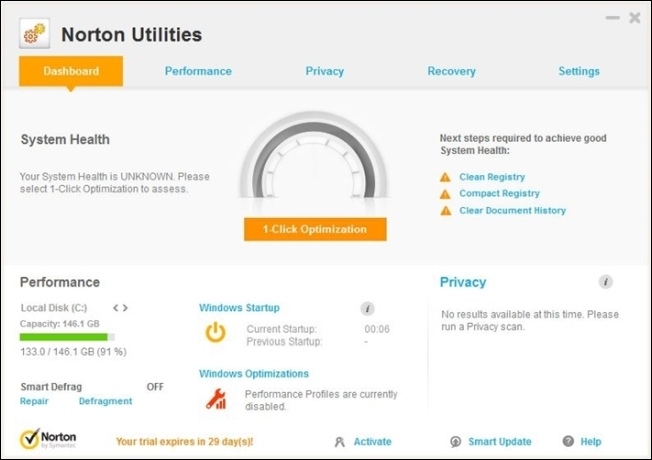Click the Defragment link
This screenshot has height=460, width=652.
point(106,401)
